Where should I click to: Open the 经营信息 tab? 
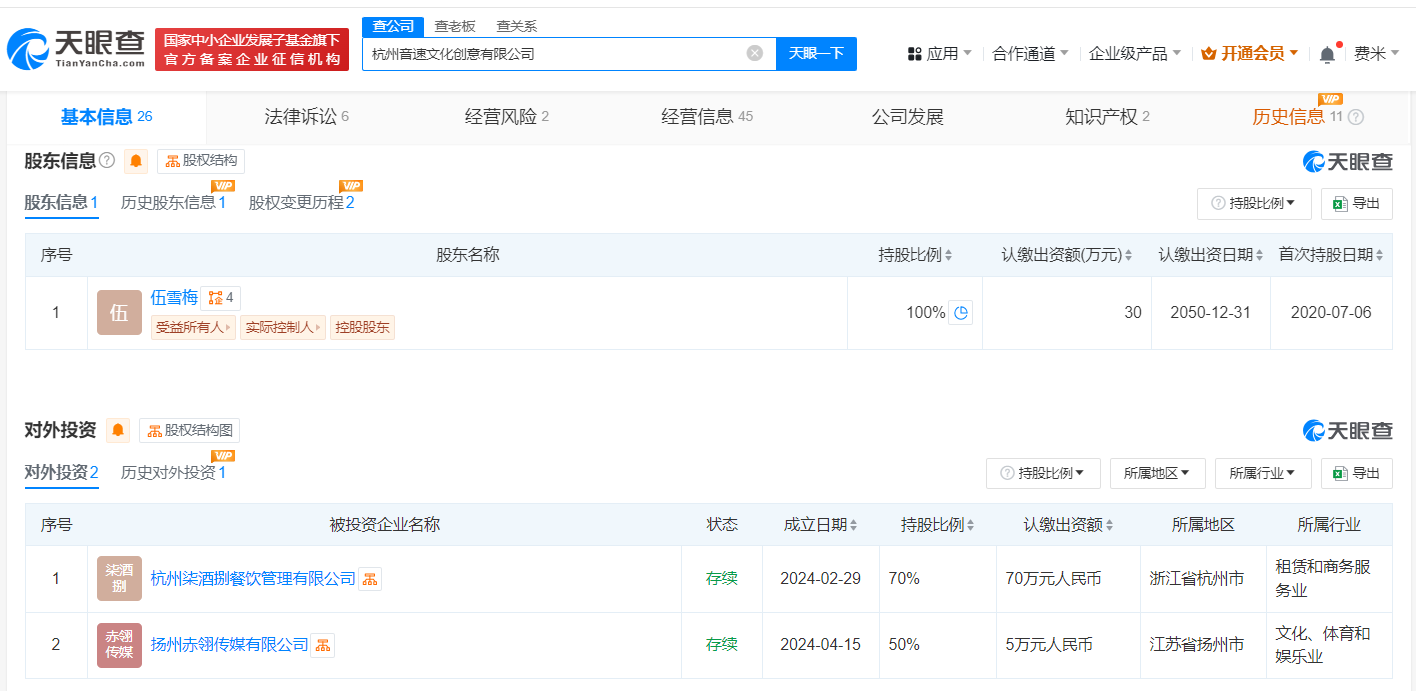(x=707, y=117)
